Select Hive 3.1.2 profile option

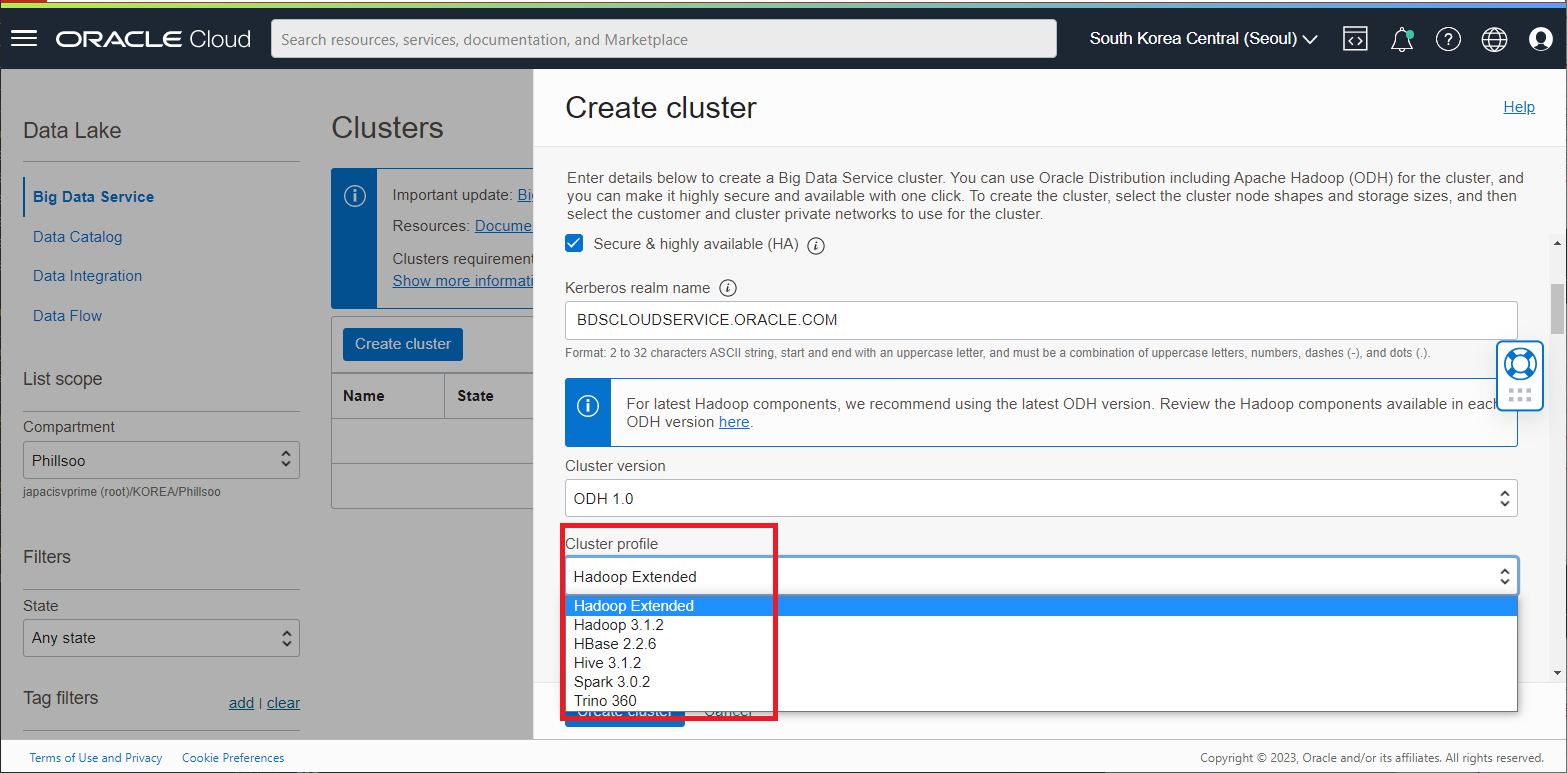pyautogui.click(x=1041, y=663)
